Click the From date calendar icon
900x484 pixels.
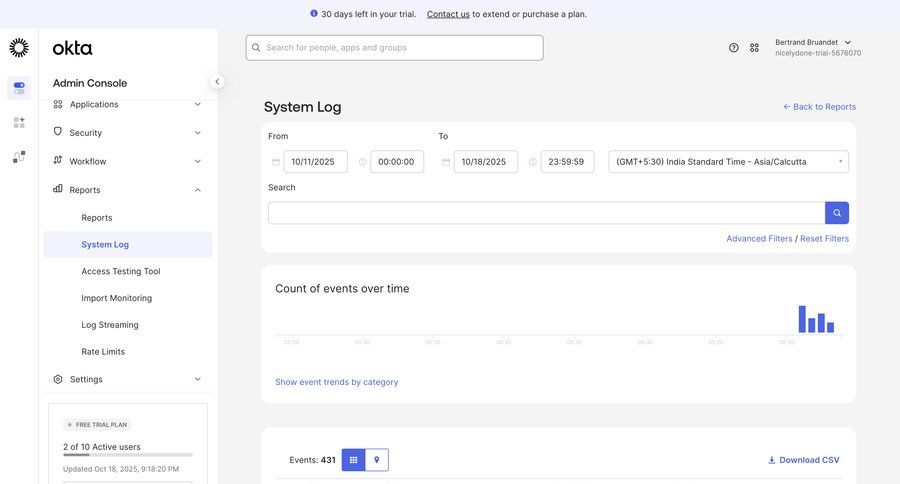click(x=276, y=162)
